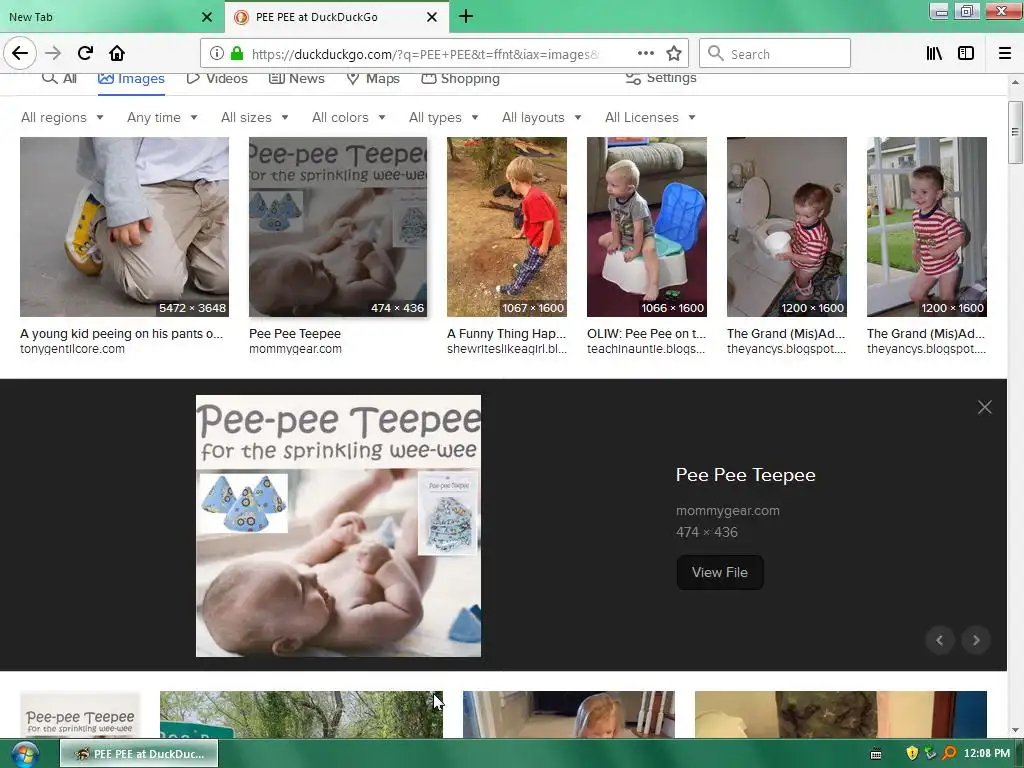Switch to the All results tab
Viewport: 1024px width, 768px height.
pyautogui.click(x=59, y=78)
